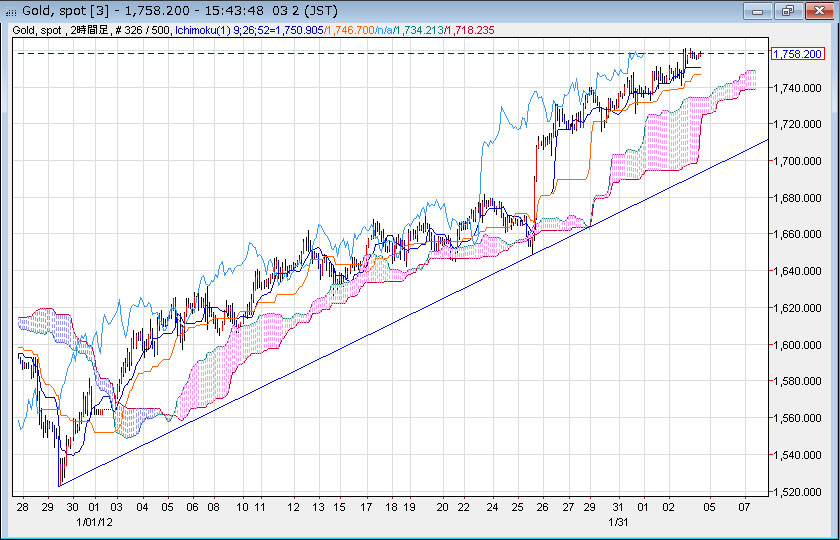The width and height of the screenshot is (840, 540).
Task: Click the 1,520.000 price axis label
Action: 797,492
